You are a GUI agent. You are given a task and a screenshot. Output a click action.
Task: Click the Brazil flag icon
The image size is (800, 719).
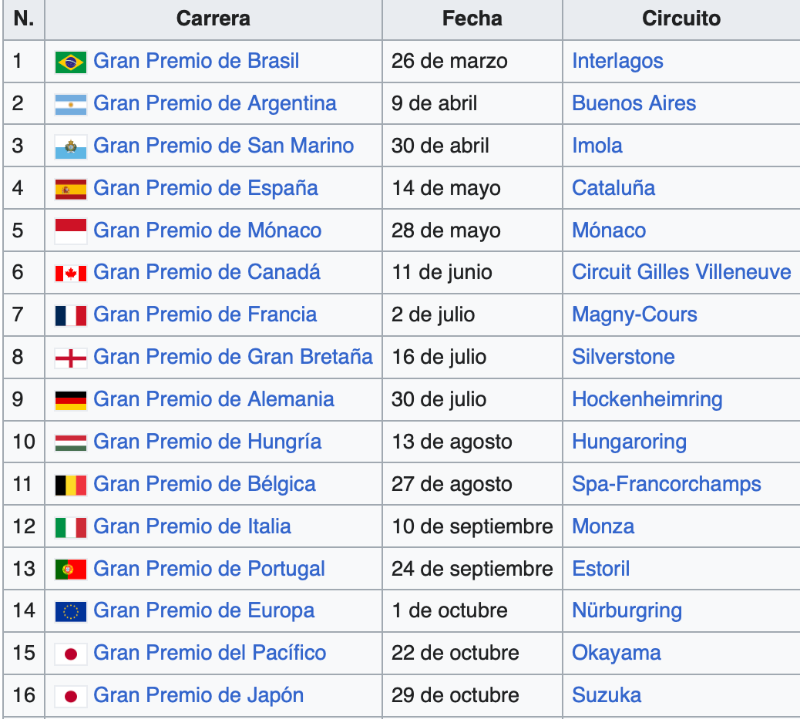(70, 62)
